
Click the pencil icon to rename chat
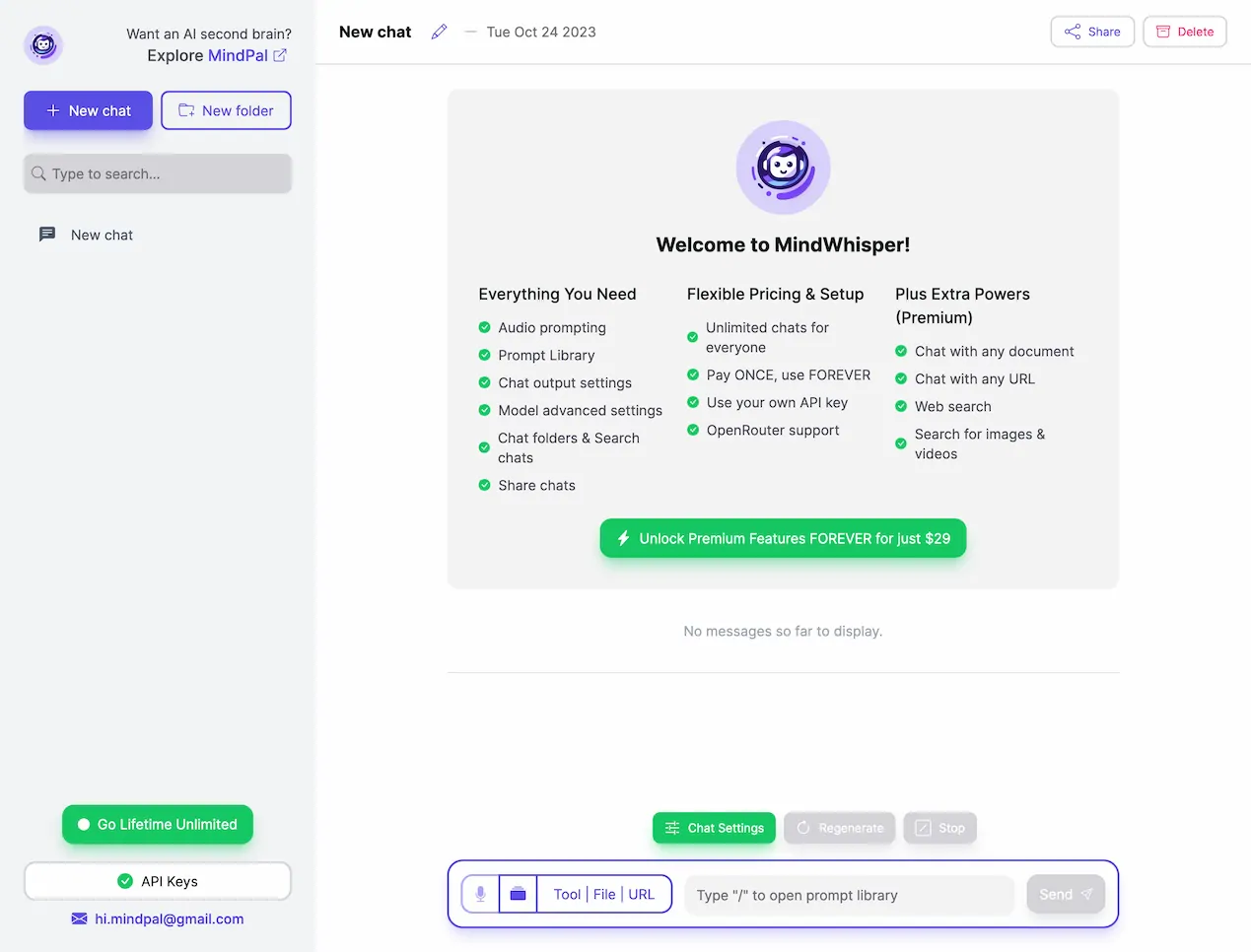[440, 32]
